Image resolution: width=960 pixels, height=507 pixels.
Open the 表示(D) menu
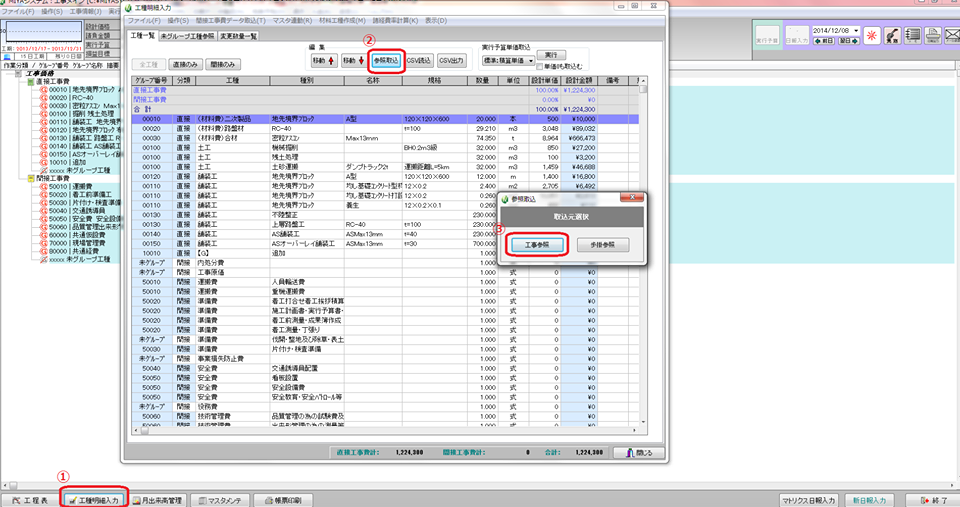[435, 21]
